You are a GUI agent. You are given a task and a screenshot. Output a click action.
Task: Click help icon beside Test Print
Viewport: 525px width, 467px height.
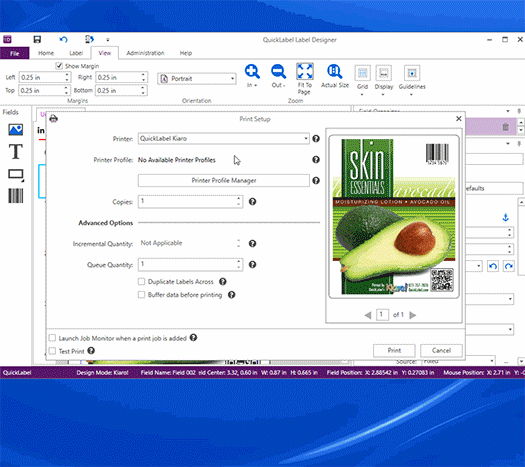tap(91, 351)
